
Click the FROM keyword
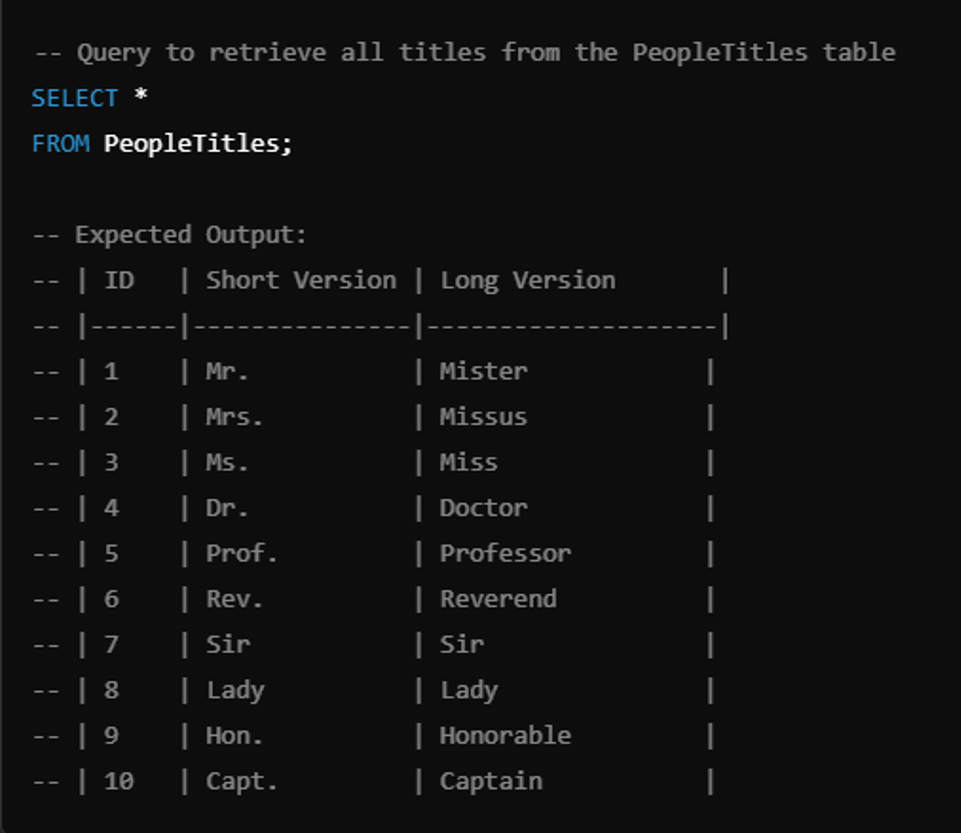59,144
